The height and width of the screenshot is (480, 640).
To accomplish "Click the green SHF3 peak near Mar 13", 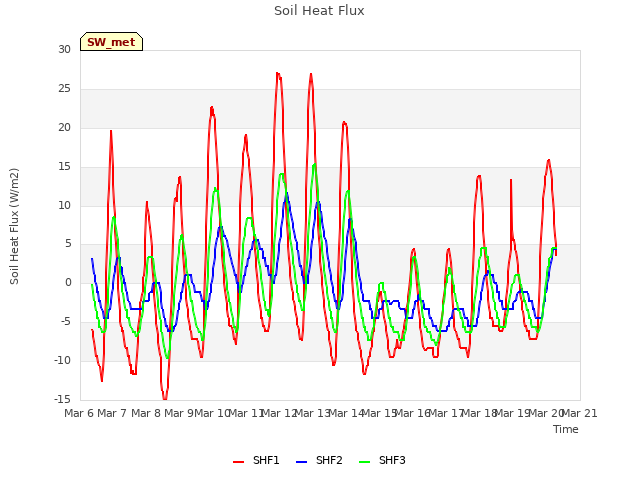I will (x=314, y=164).
